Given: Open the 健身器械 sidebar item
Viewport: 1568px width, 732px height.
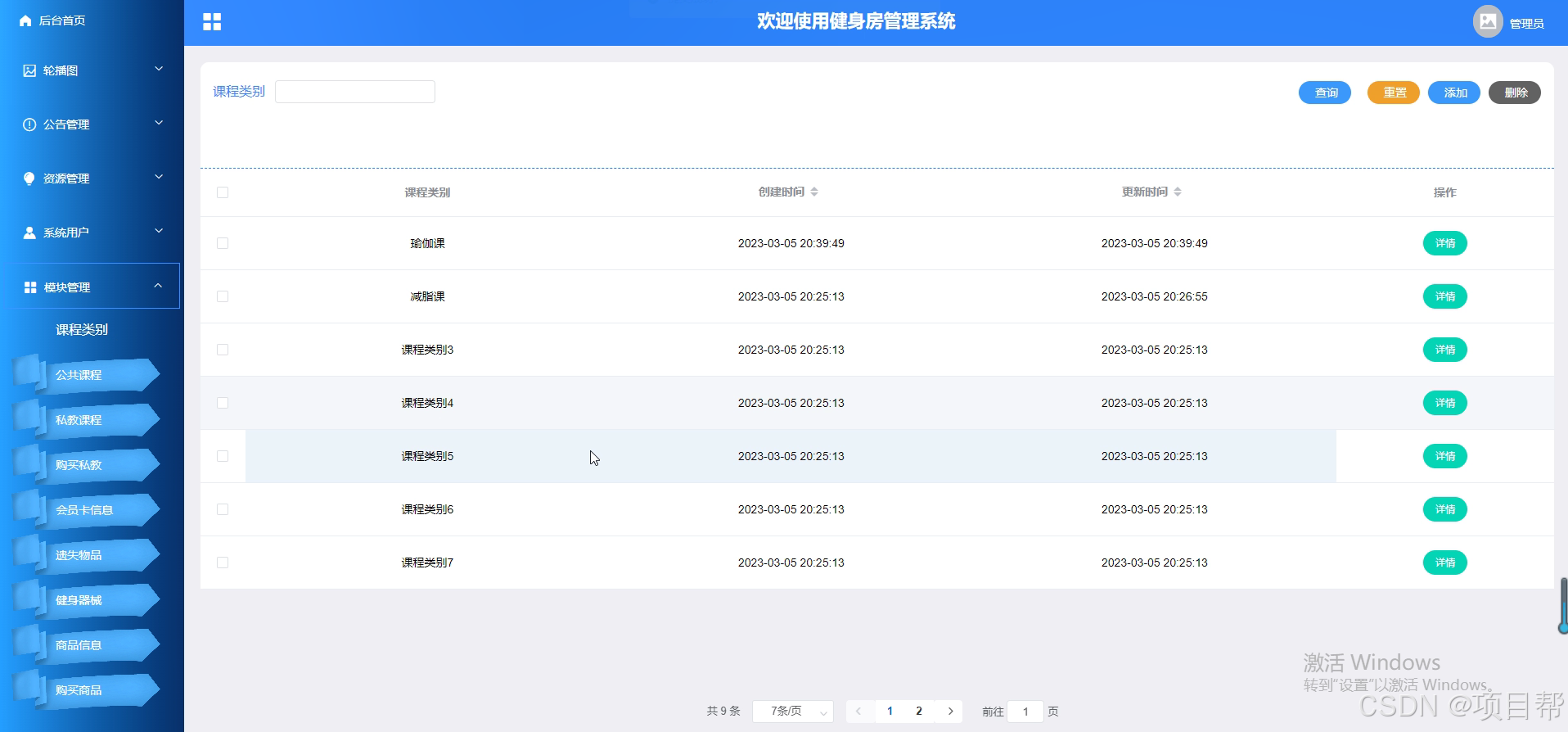Looking at the screenshot, I should pyautogui.click(x=86, y=600).
